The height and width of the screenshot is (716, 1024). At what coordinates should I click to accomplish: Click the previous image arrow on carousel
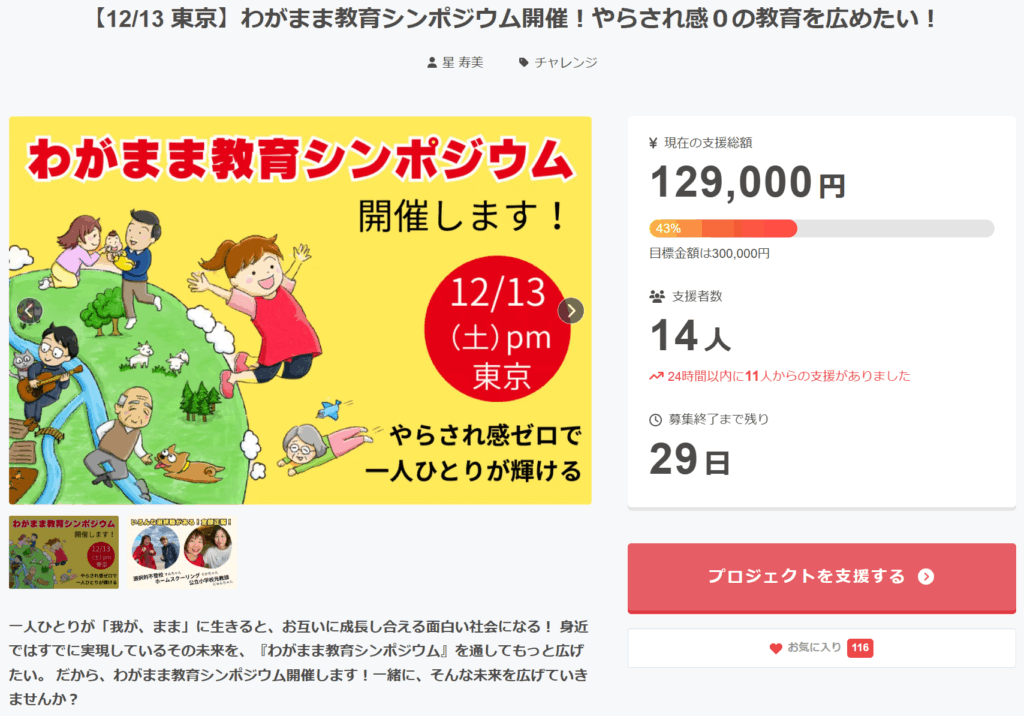coord(29,311)
